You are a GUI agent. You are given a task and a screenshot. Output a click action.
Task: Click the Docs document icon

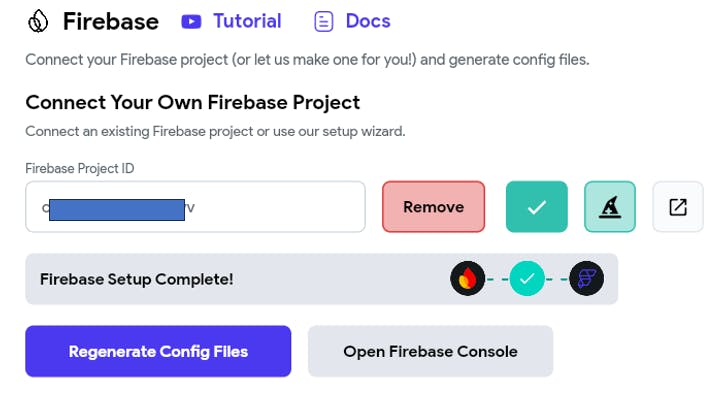point(323,21)
